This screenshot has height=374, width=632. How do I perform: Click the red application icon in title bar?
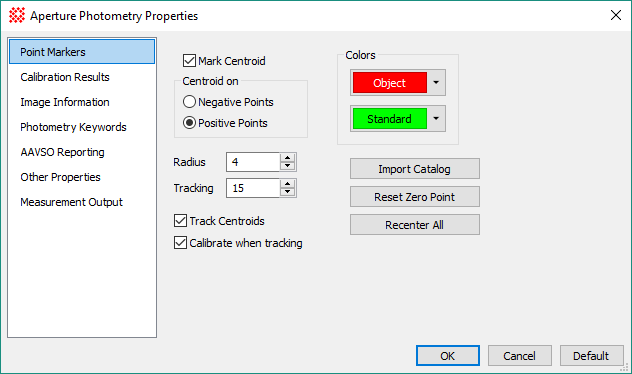[17, 15]
